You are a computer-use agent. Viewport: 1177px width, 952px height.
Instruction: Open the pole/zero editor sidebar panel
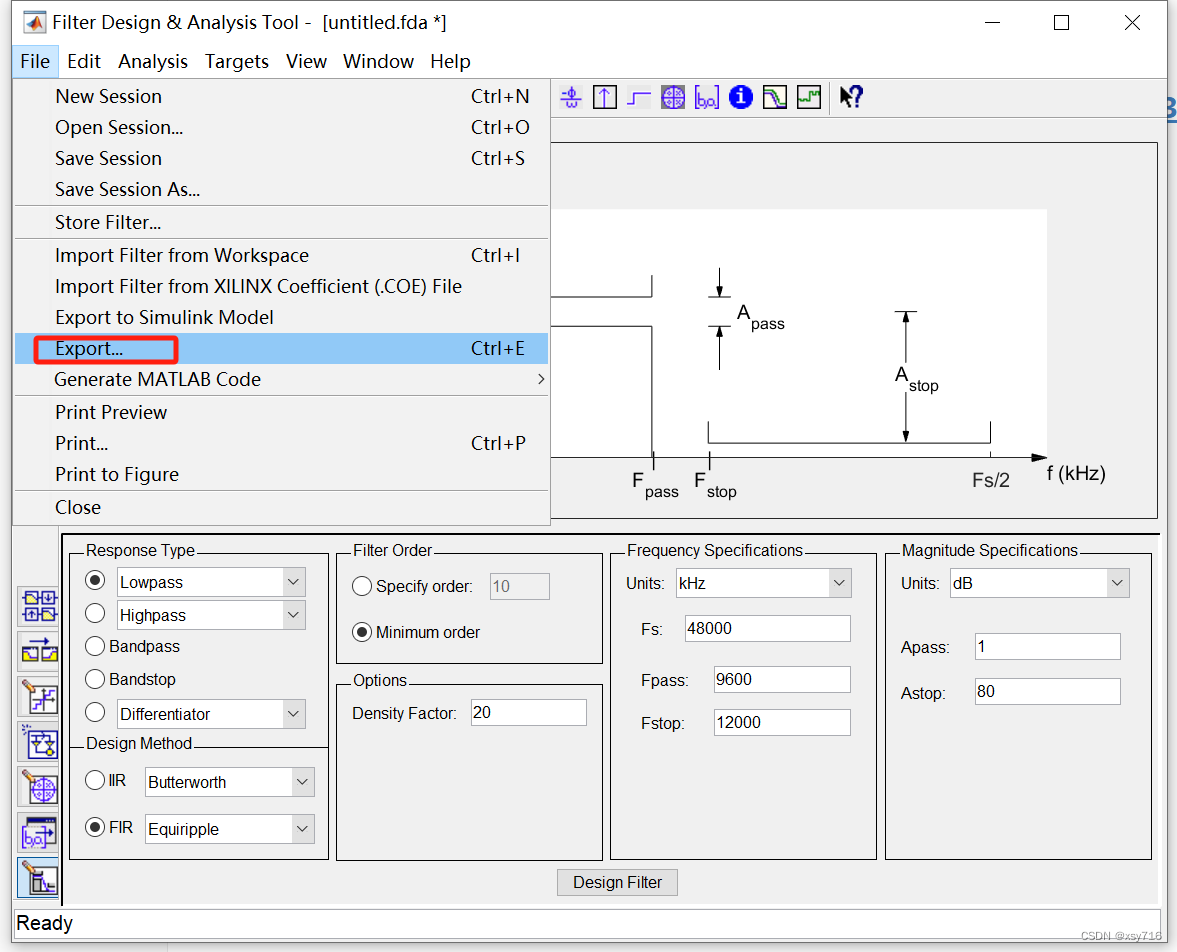coord(39,788)
